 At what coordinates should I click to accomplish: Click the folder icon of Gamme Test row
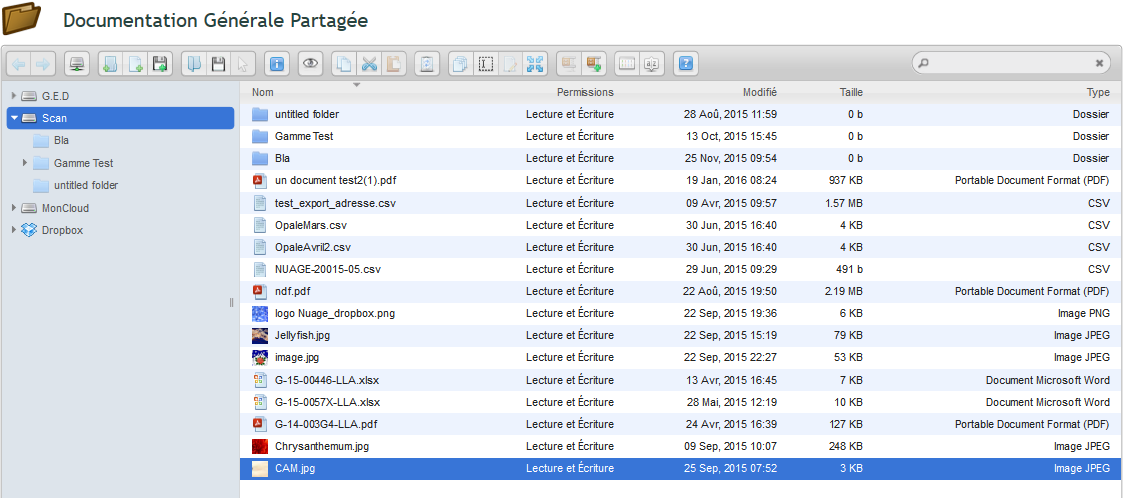tap(260, 136)
